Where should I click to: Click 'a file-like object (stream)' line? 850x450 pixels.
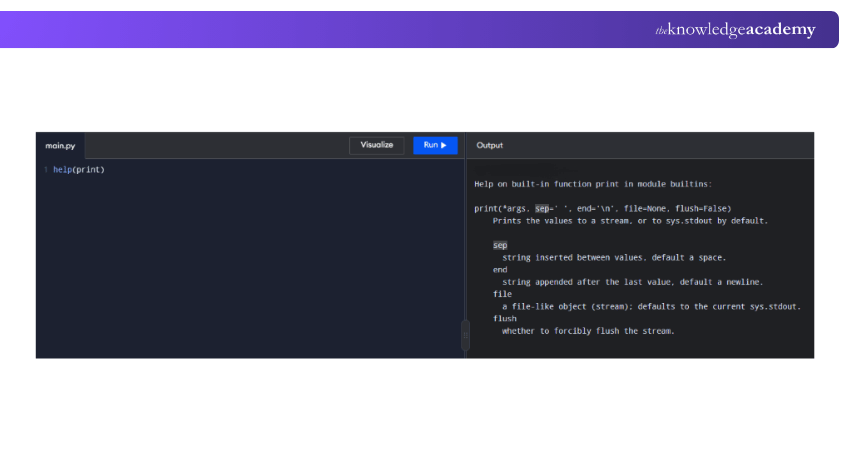[x=652, y=307]
